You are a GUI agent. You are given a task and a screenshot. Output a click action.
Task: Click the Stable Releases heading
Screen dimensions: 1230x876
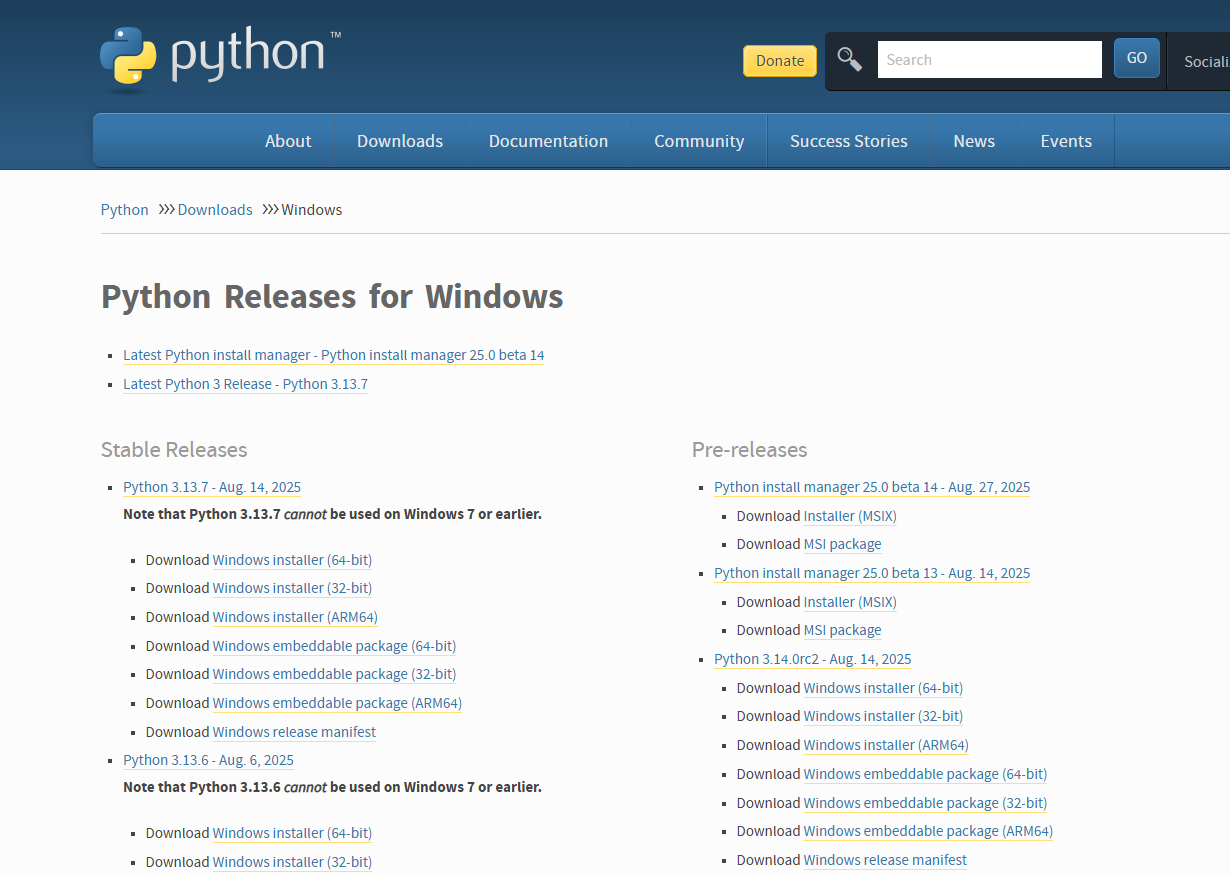(174, 450)
